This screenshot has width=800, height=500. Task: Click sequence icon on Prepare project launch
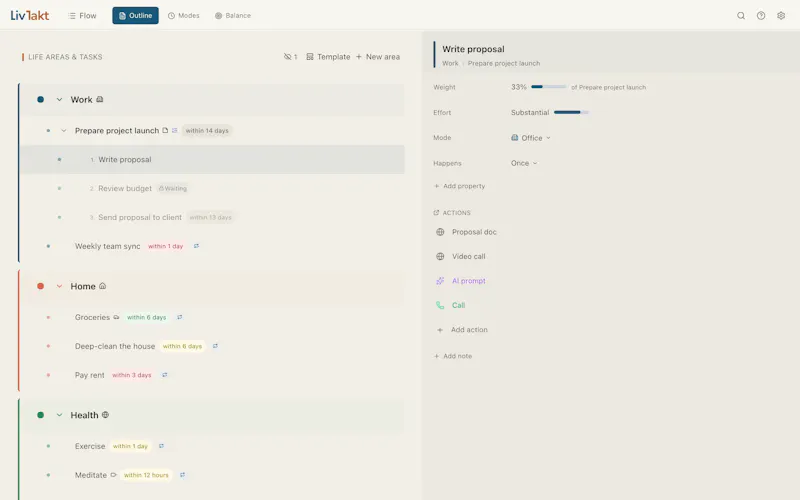[174, 131]
